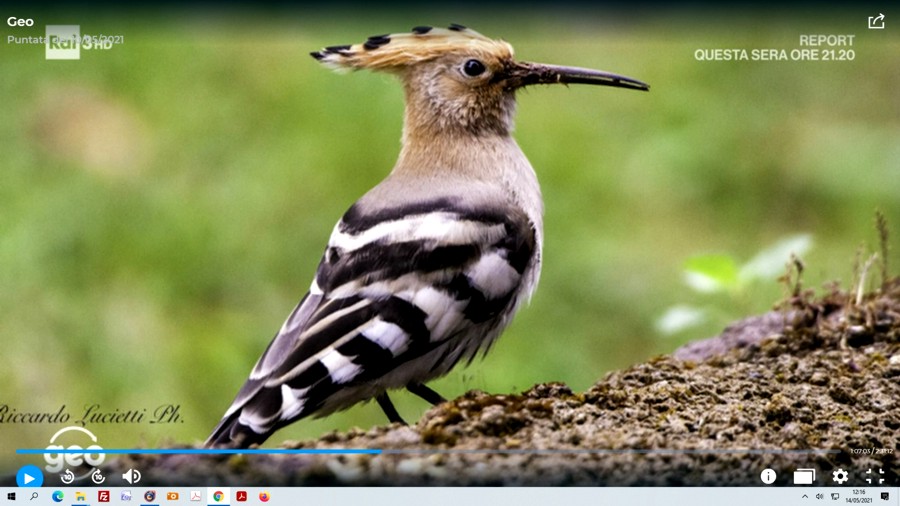The image size is (900, 506).
Task: Open the Windows Start menu
Action: pos(11,497)
